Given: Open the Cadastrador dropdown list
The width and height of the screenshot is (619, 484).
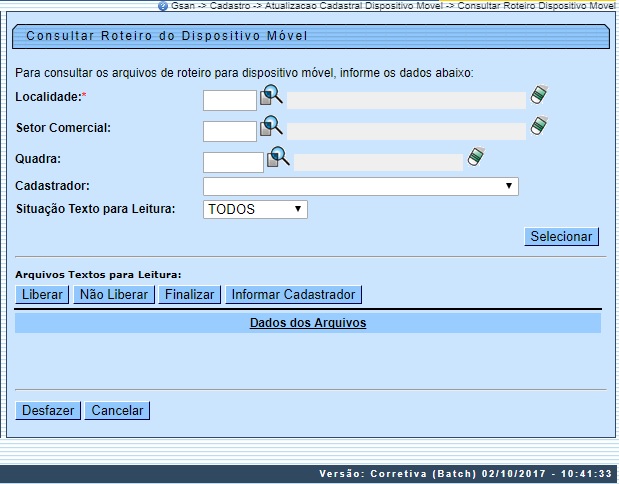Looking at the screenshot, I should click(x=360, y=186).
